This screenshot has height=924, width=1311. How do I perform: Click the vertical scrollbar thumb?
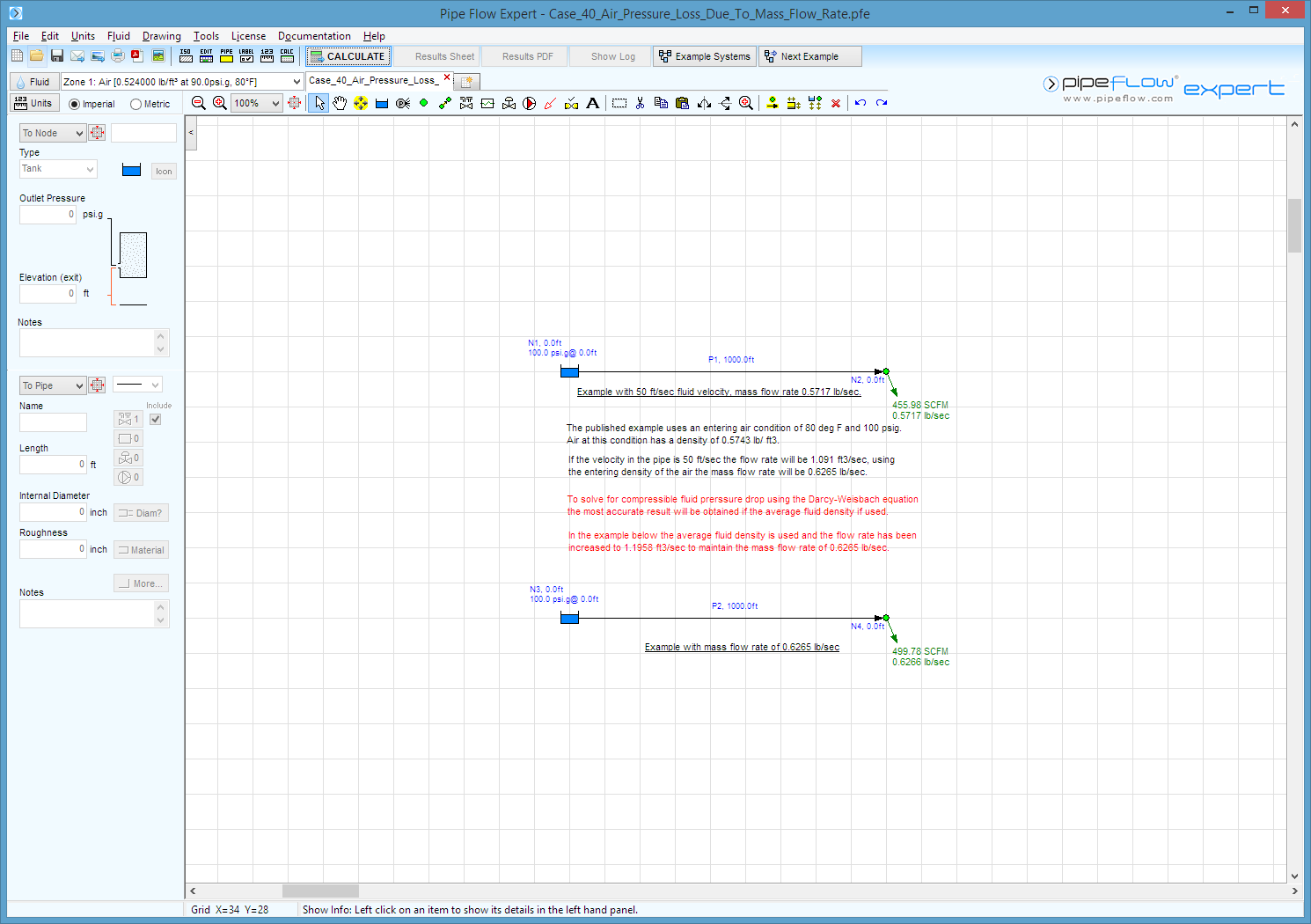pos(1294,225)
